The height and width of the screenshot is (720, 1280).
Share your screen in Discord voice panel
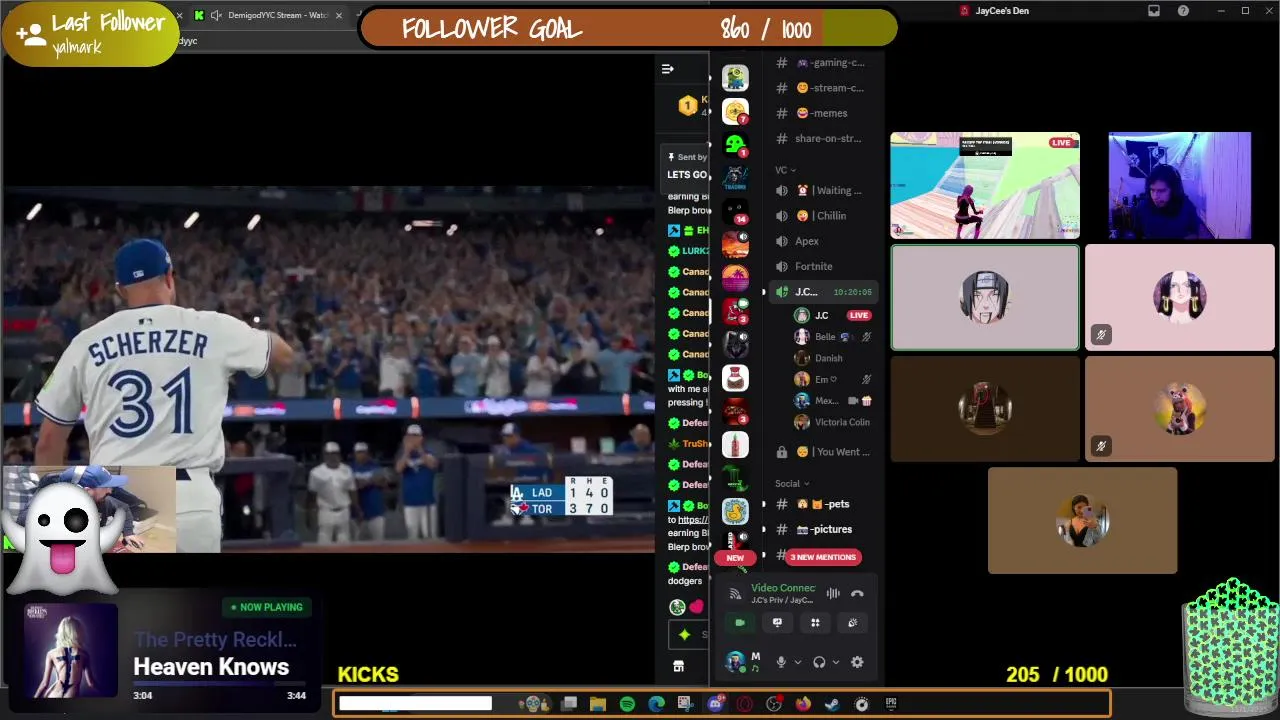click(x=777, y=623)
